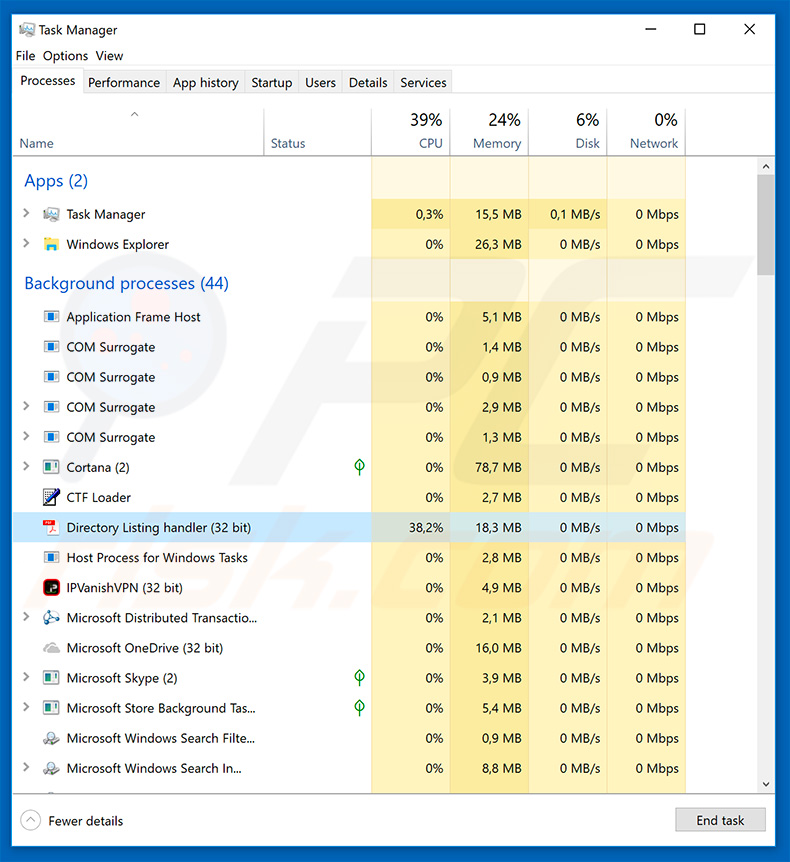
Task: Click the Microsoft Skype green leaf status icon
Action: (x=360, y=678)
